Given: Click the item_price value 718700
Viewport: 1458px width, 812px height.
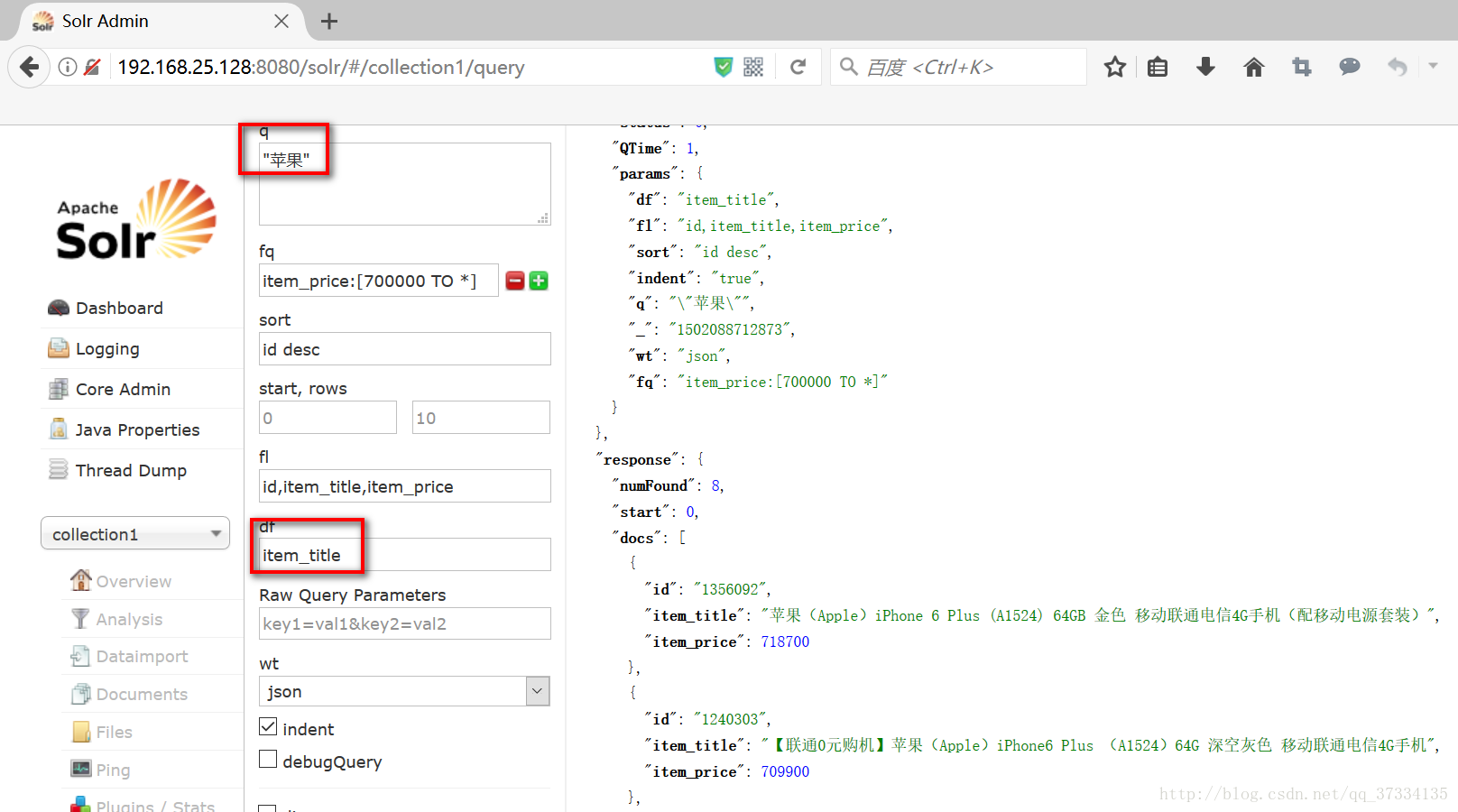Looking at the screenshot, I should (785, 641).
